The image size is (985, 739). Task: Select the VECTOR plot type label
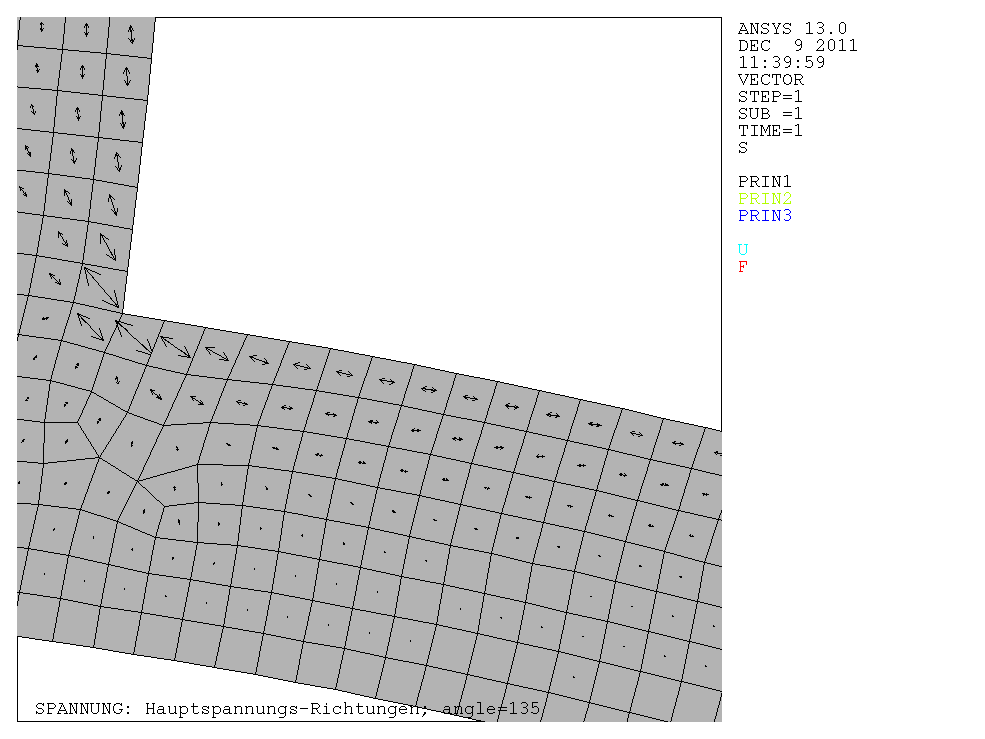(x=770, y=80)
